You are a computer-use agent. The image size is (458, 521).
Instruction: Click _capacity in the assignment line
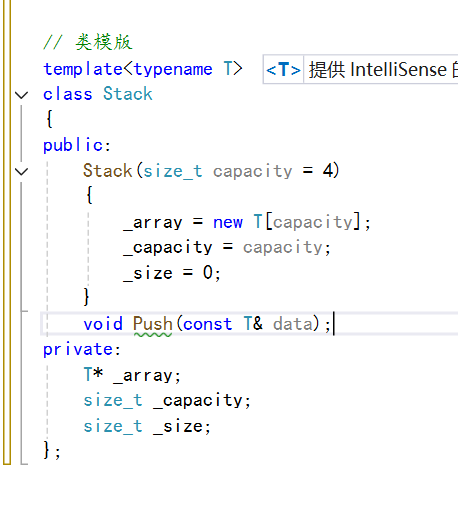[x=168, y=248]
